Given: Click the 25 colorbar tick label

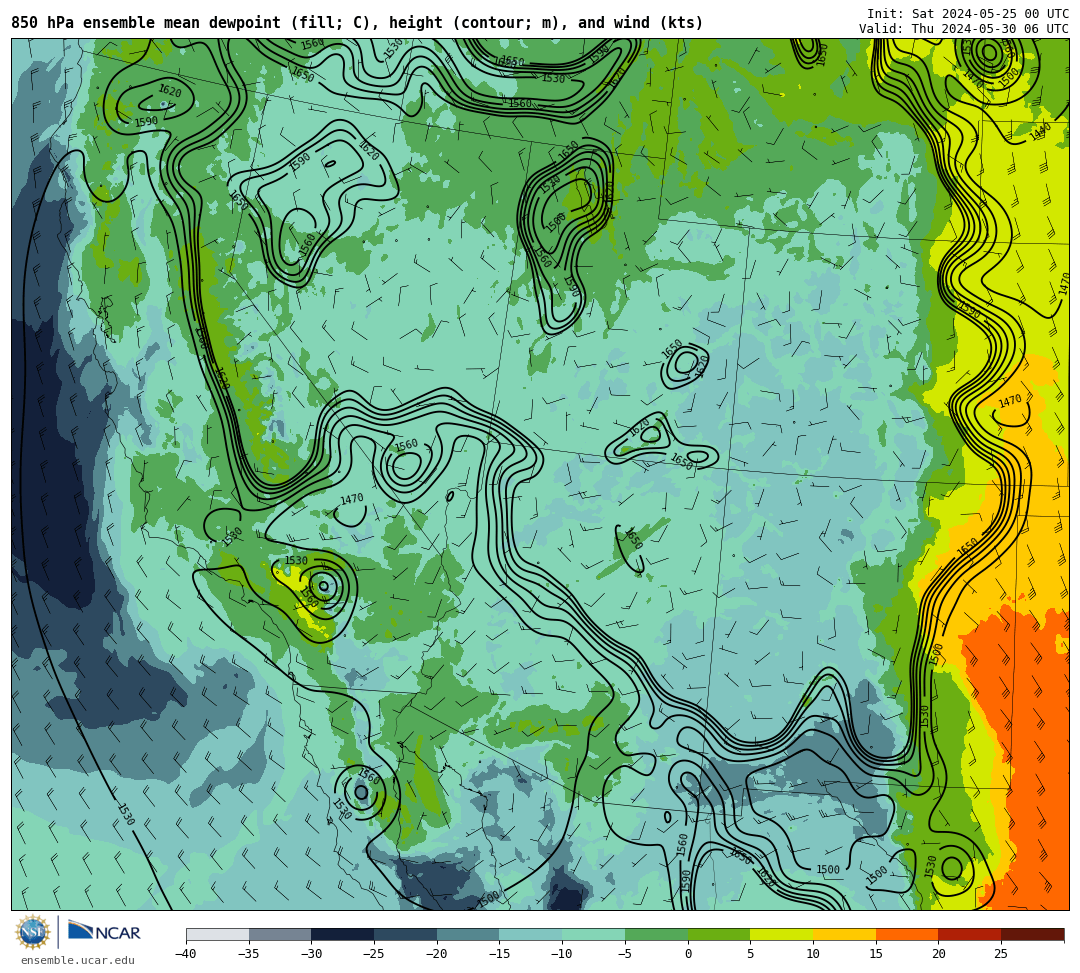Looking at the screenshot, I should (x=1001, y=954).
